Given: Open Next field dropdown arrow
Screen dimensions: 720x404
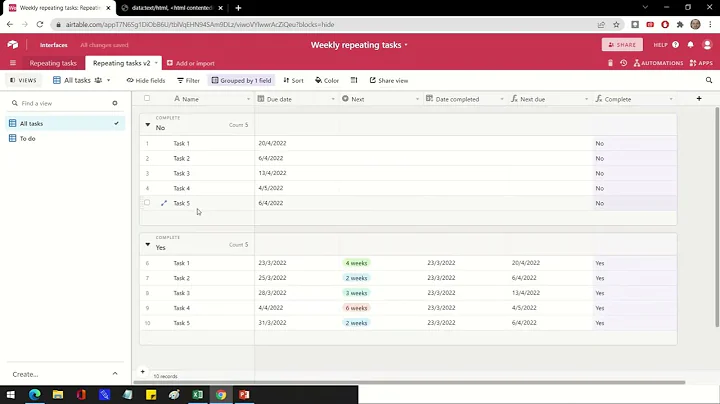Looking at the screenshot, I should coord(417,99).
